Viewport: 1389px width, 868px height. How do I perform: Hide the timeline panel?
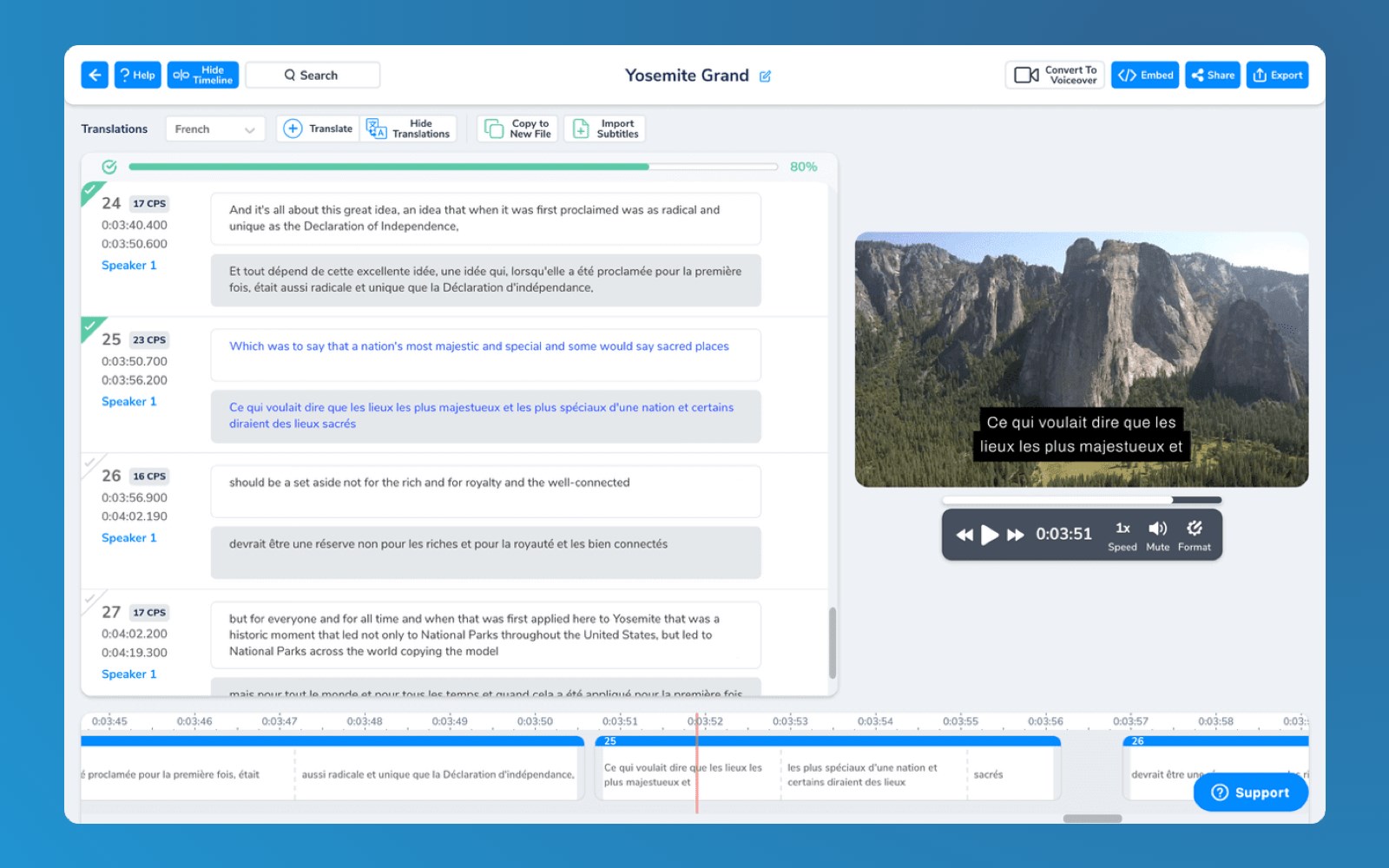click(203, 75)
